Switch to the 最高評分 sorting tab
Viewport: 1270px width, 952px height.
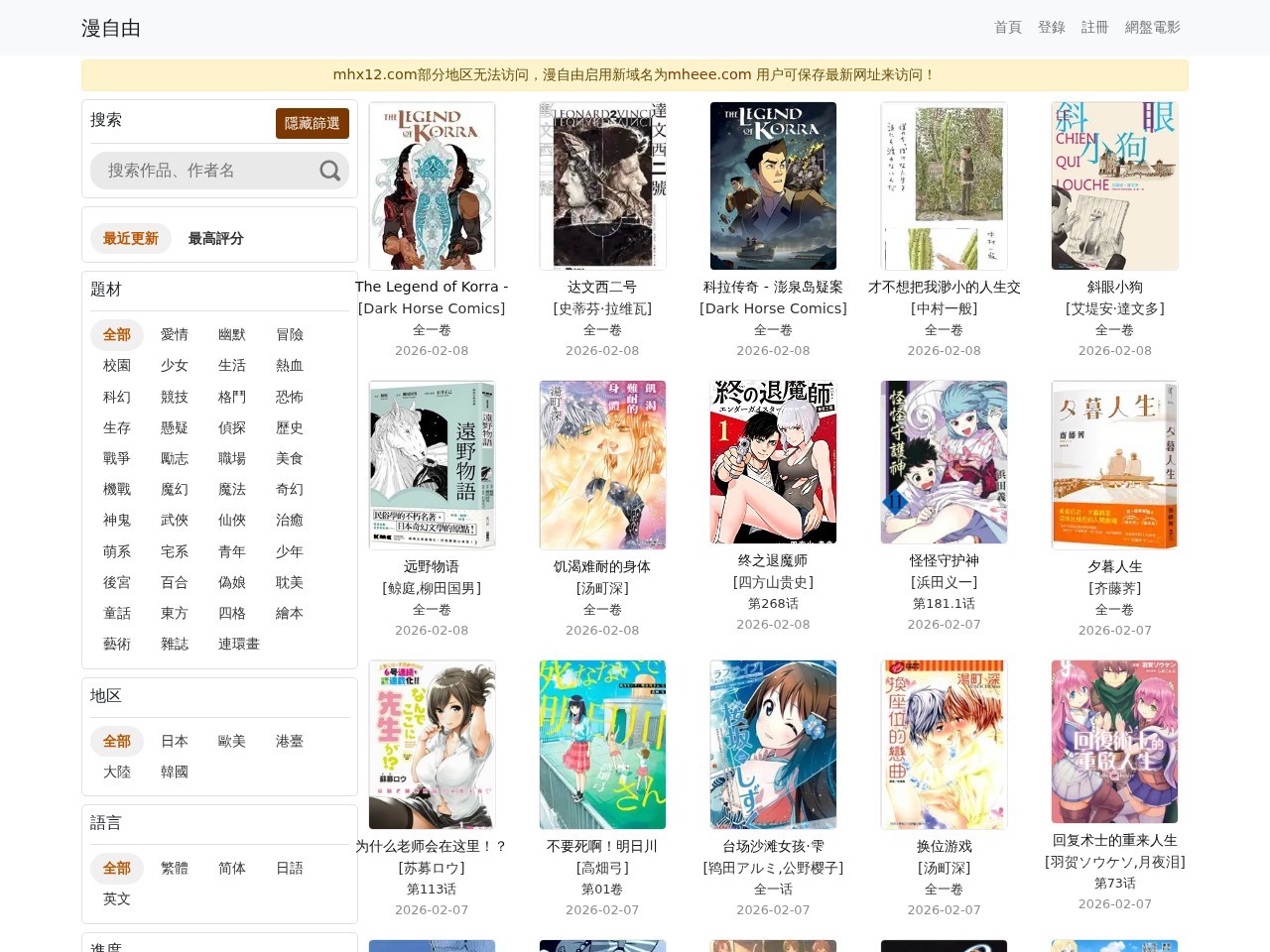click(x=214, y=238)
